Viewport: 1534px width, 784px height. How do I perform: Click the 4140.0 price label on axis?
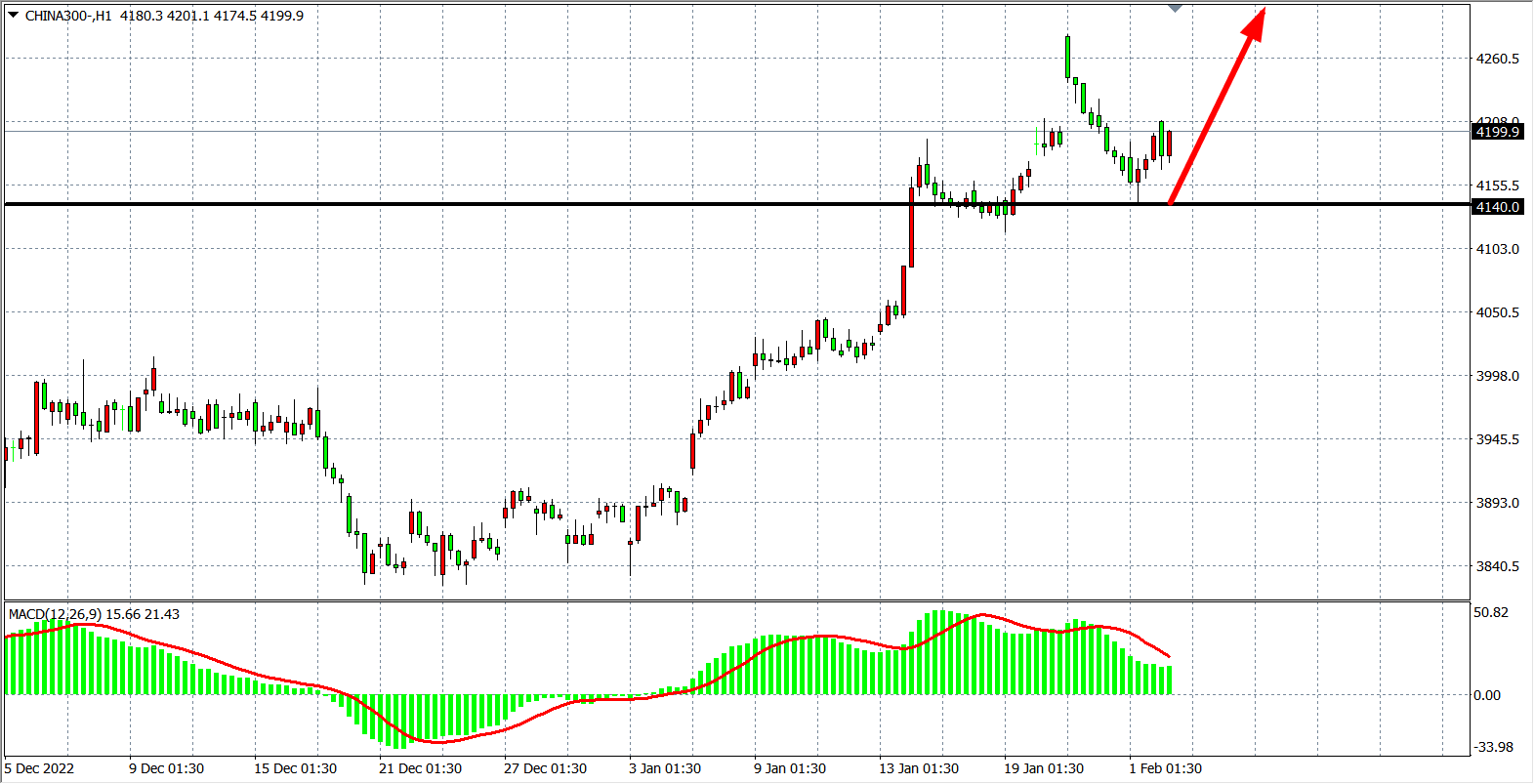(1497, 207)
